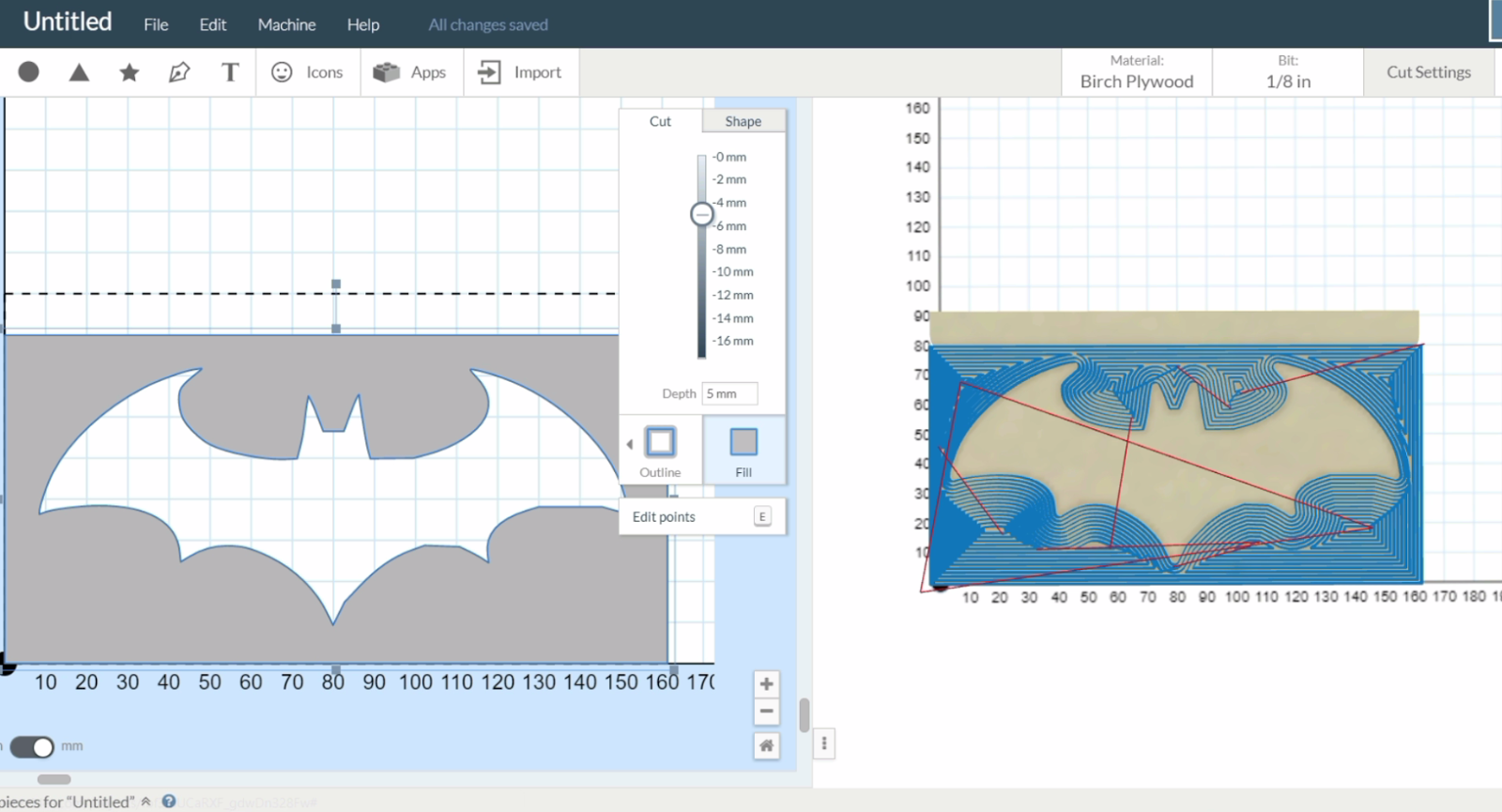Viewport: 1502px width, 812px height.
Task: Open the Edit menu
Action: point(213,24)
